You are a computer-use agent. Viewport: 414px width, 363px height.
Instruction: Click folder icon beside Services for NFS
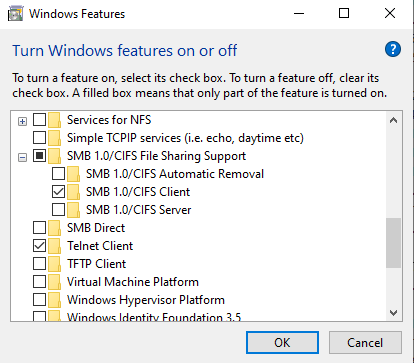click(x=54, y=120)
